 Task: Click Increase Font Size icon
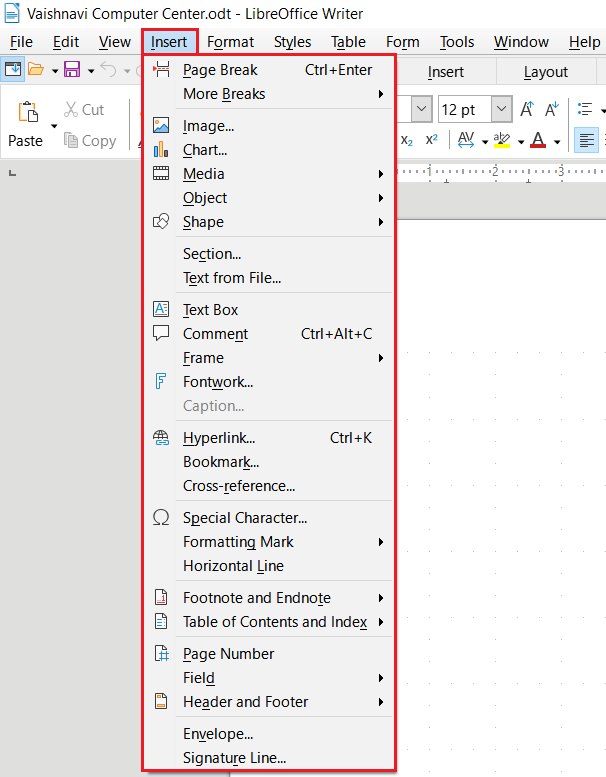tap(527, 109)
